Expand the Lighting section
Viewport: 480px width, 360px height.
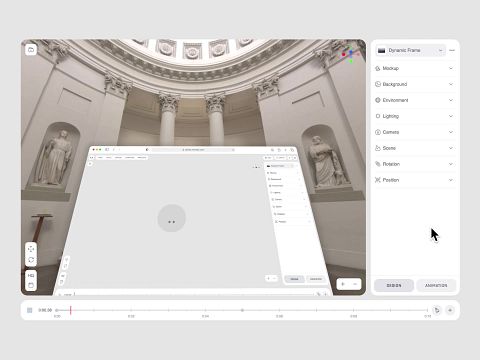pyautogui.click(x=415, y=116)
